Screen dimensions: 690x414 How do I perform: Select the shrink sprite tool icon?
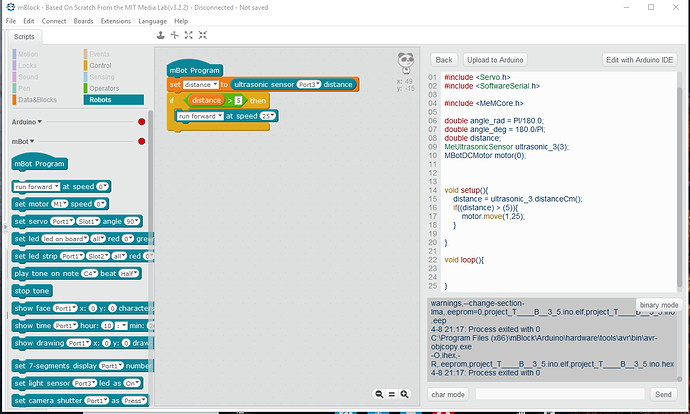click(203, 35)
